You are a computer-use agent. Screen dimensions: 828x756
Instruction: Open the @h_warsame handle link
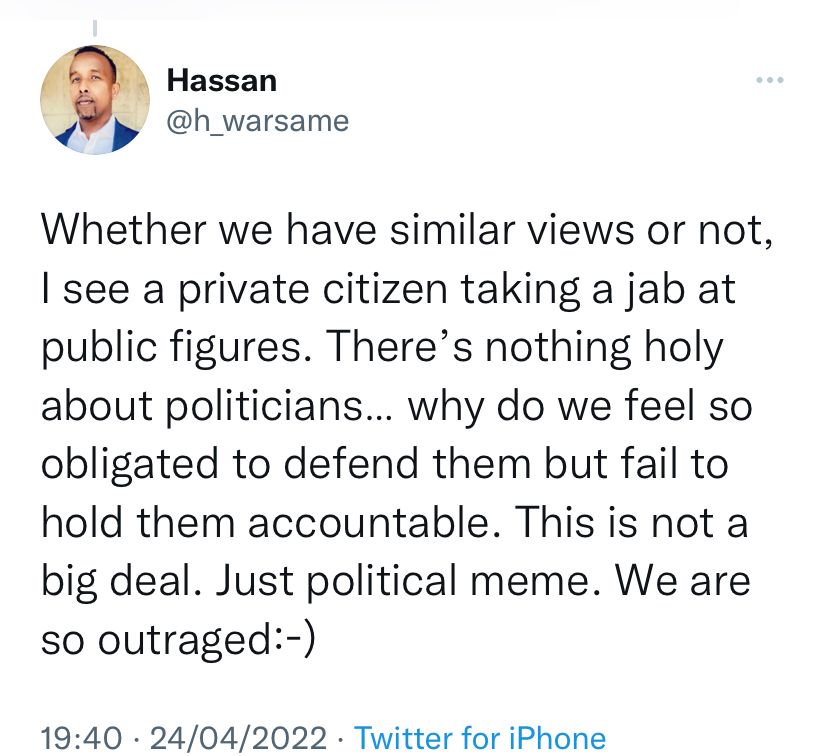point(258,121)
